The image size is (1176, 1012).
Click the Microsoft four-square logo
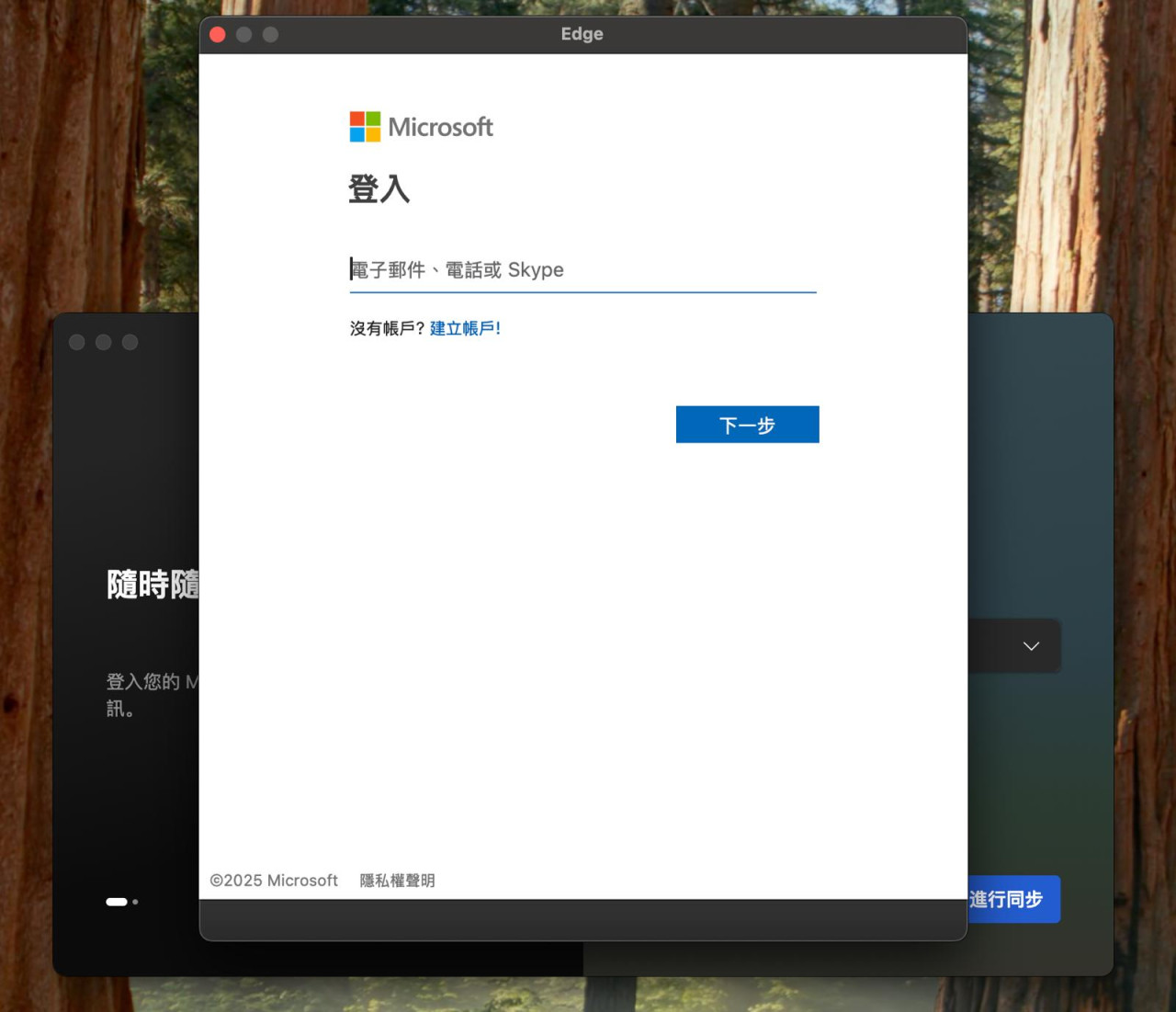point(363,126)
